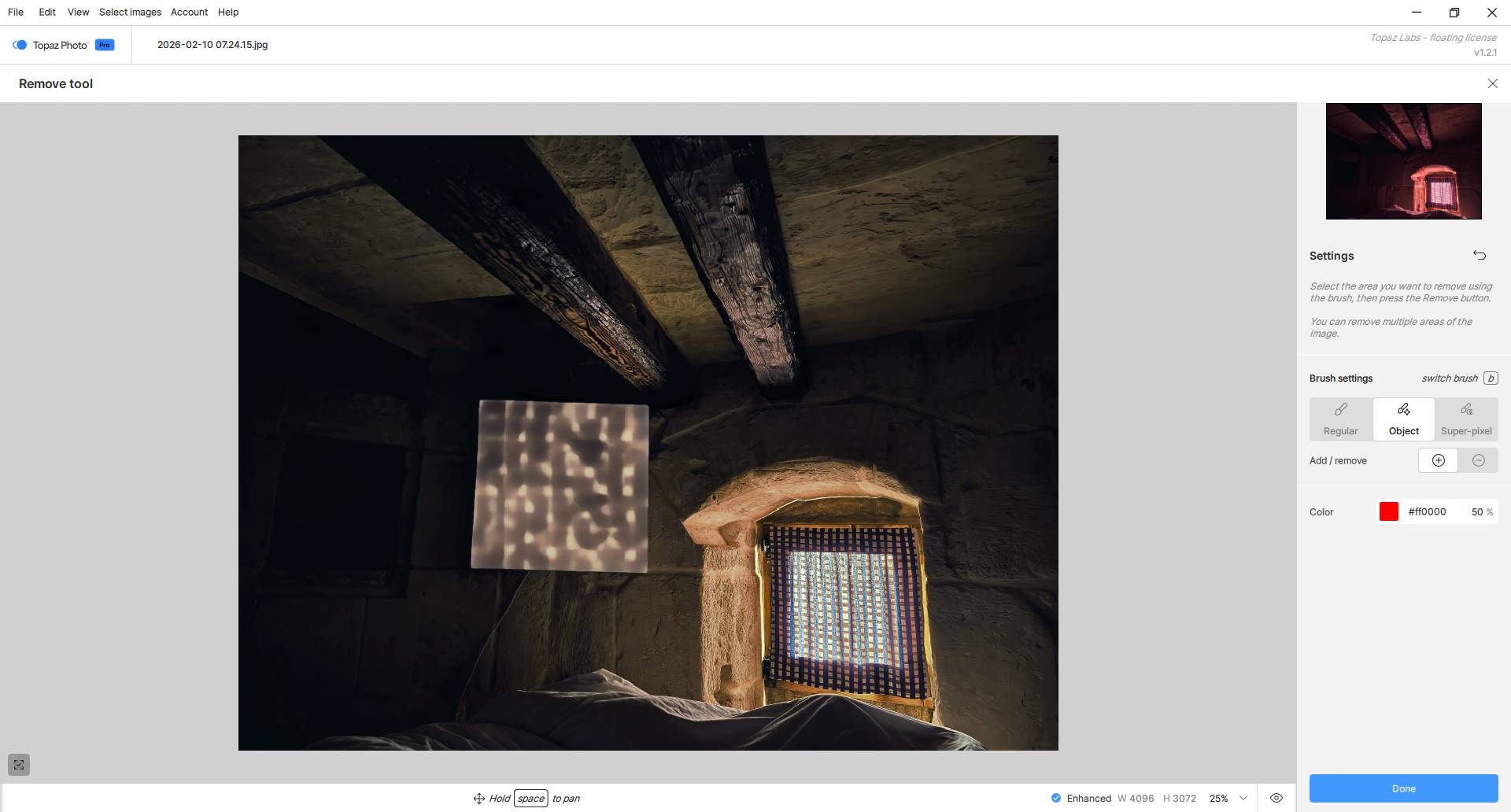The width and height of the screenshot is (1511, 812).
Task: Click the fit-to-screen icon at bottom left
Action: click(x=19, y=765)
